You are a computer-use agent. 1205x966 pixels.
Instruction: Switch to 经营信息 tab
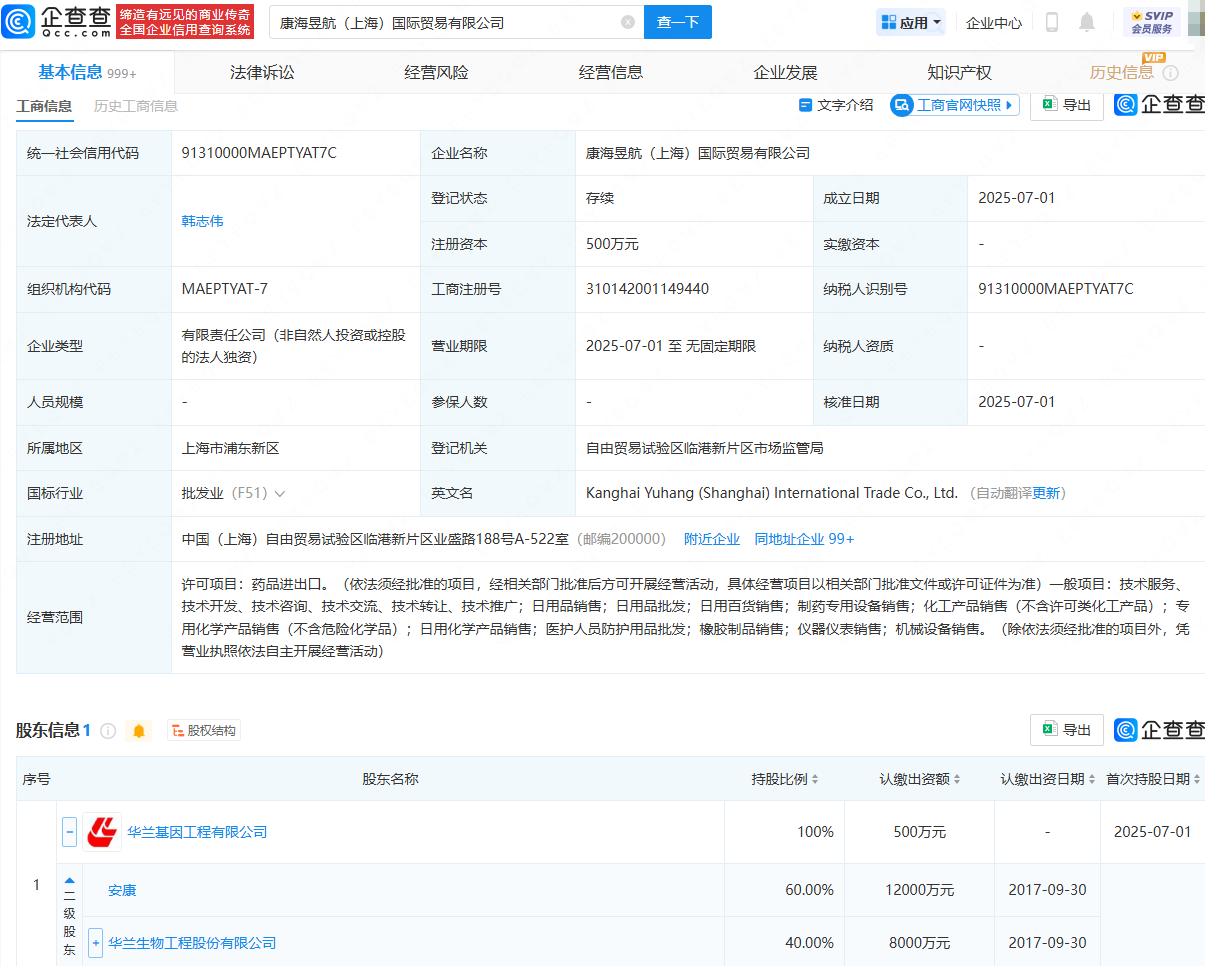[x=611, y=72]
